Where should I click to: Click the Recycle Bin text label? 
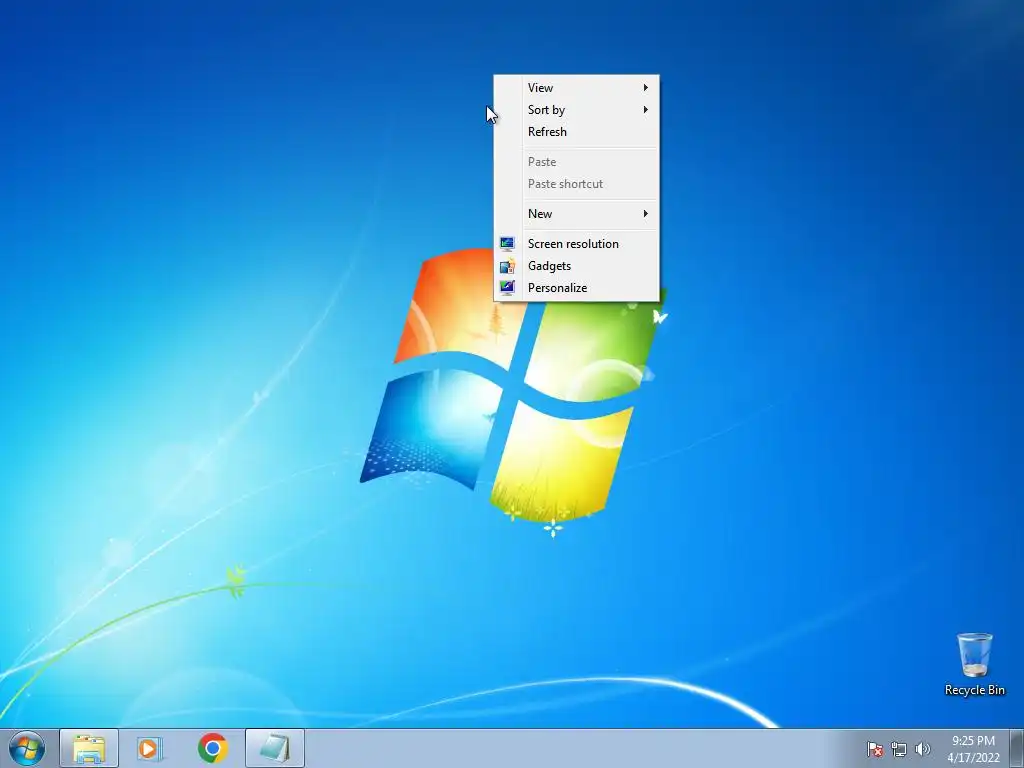[974, 690]
